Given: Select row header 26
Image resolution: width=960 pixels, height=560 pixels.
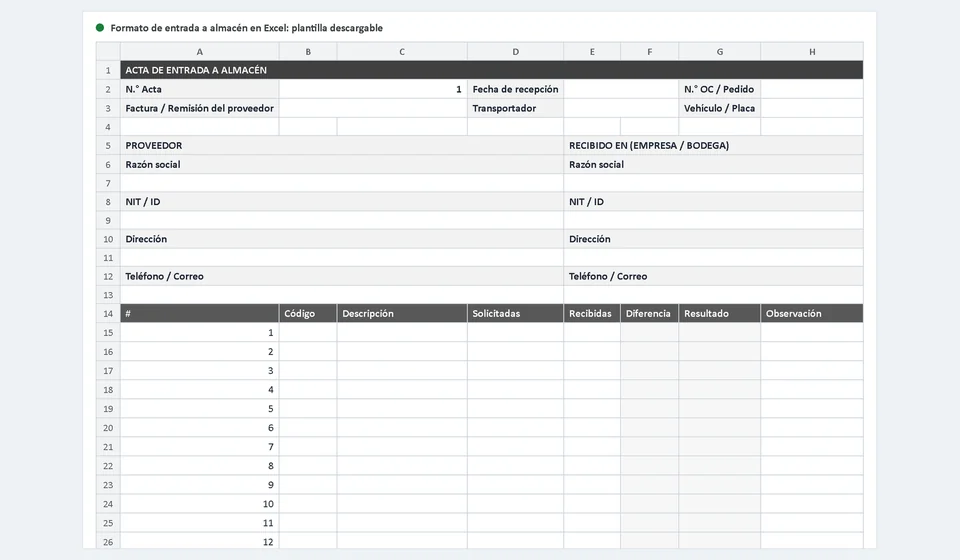Looking at the screenshot, I should pyautogui.click(x=108, y=542).
